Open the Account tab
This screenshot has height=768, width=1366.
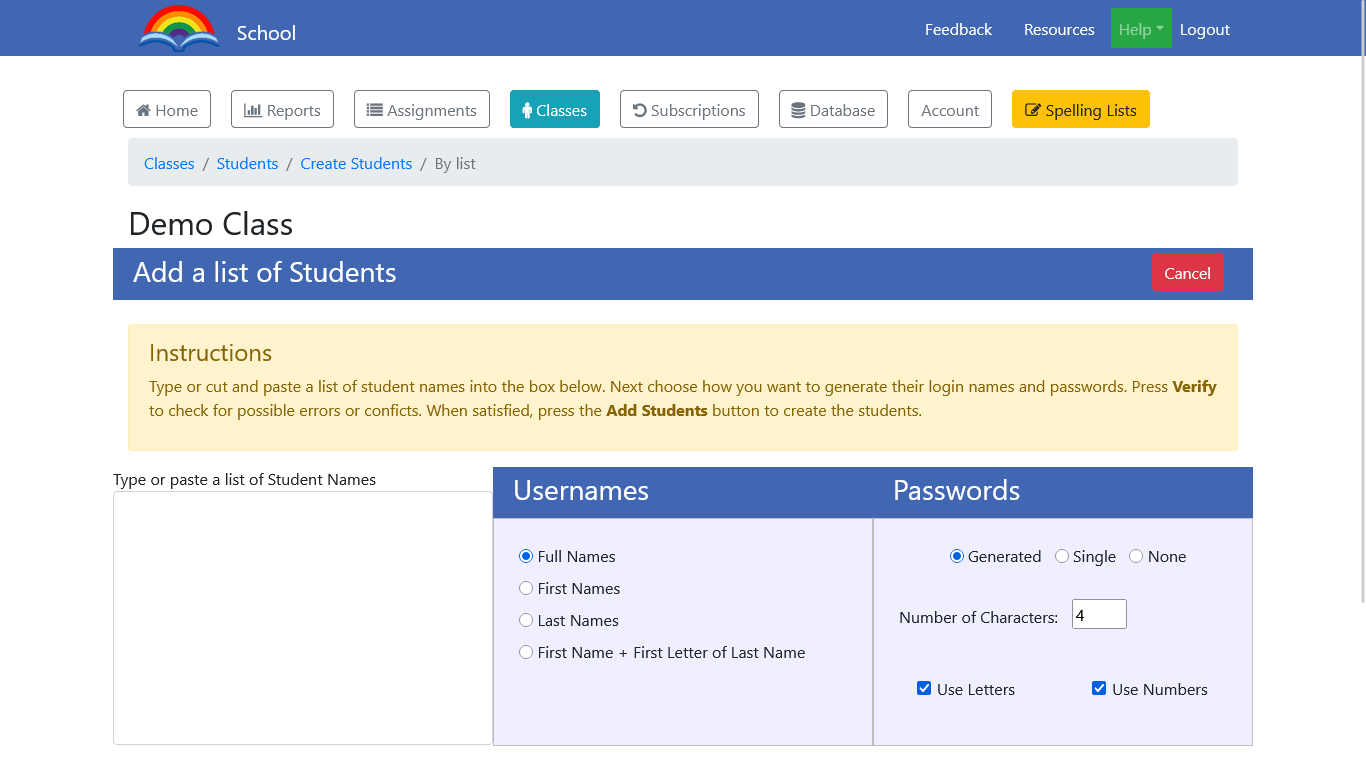pos(950,110)
